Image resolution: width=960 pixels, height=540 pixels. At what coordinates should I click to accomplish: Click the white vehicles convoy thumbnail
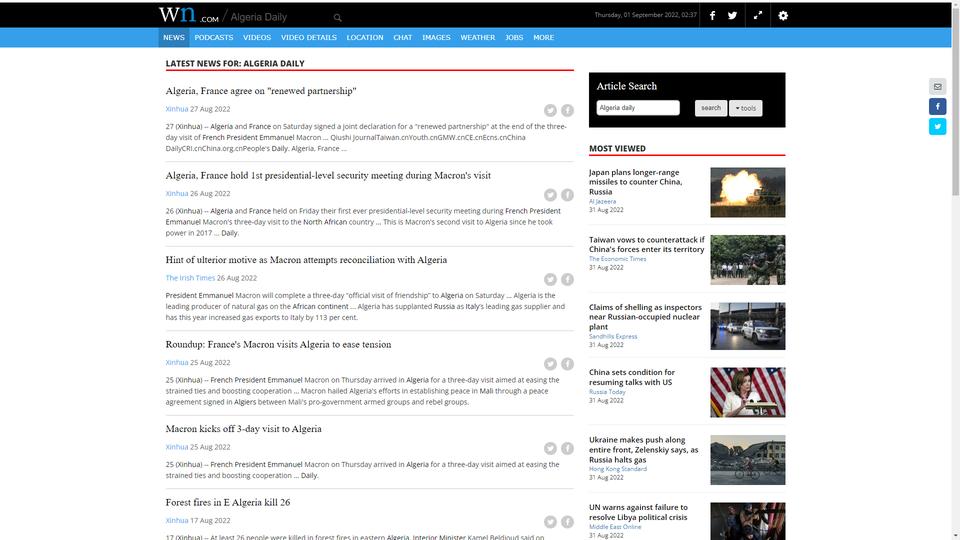coord(748,326)
